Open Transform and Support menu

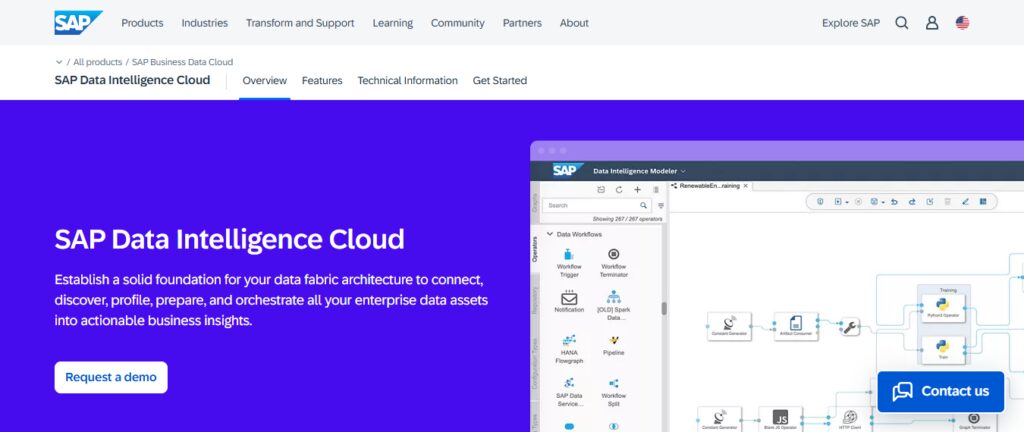(300, 23)
